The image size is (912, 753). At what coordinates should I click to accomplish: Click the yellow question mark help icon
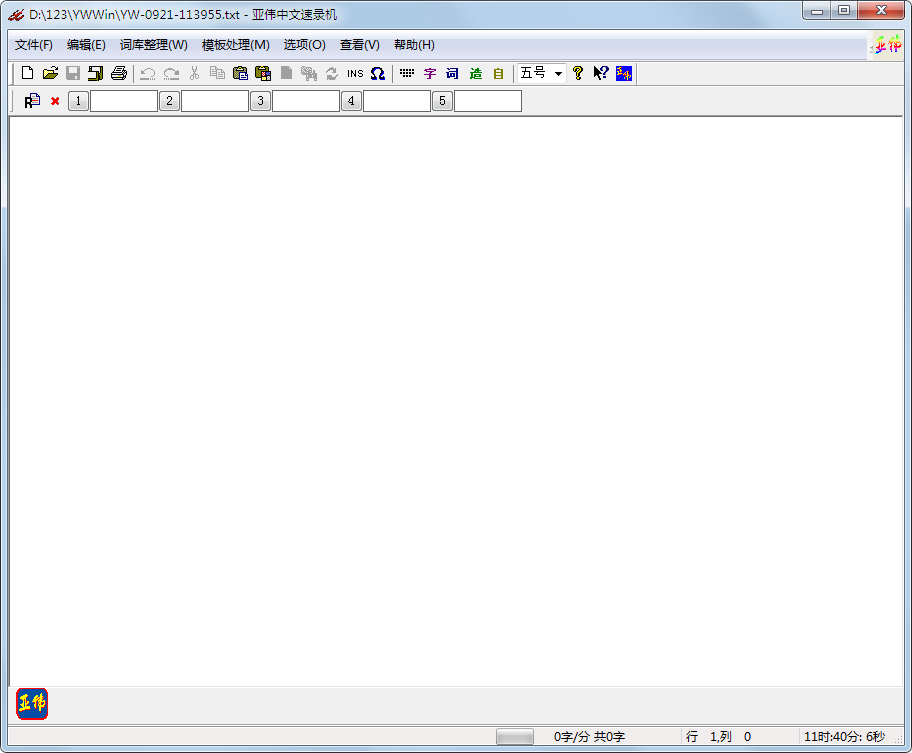(x=577, y=73)
